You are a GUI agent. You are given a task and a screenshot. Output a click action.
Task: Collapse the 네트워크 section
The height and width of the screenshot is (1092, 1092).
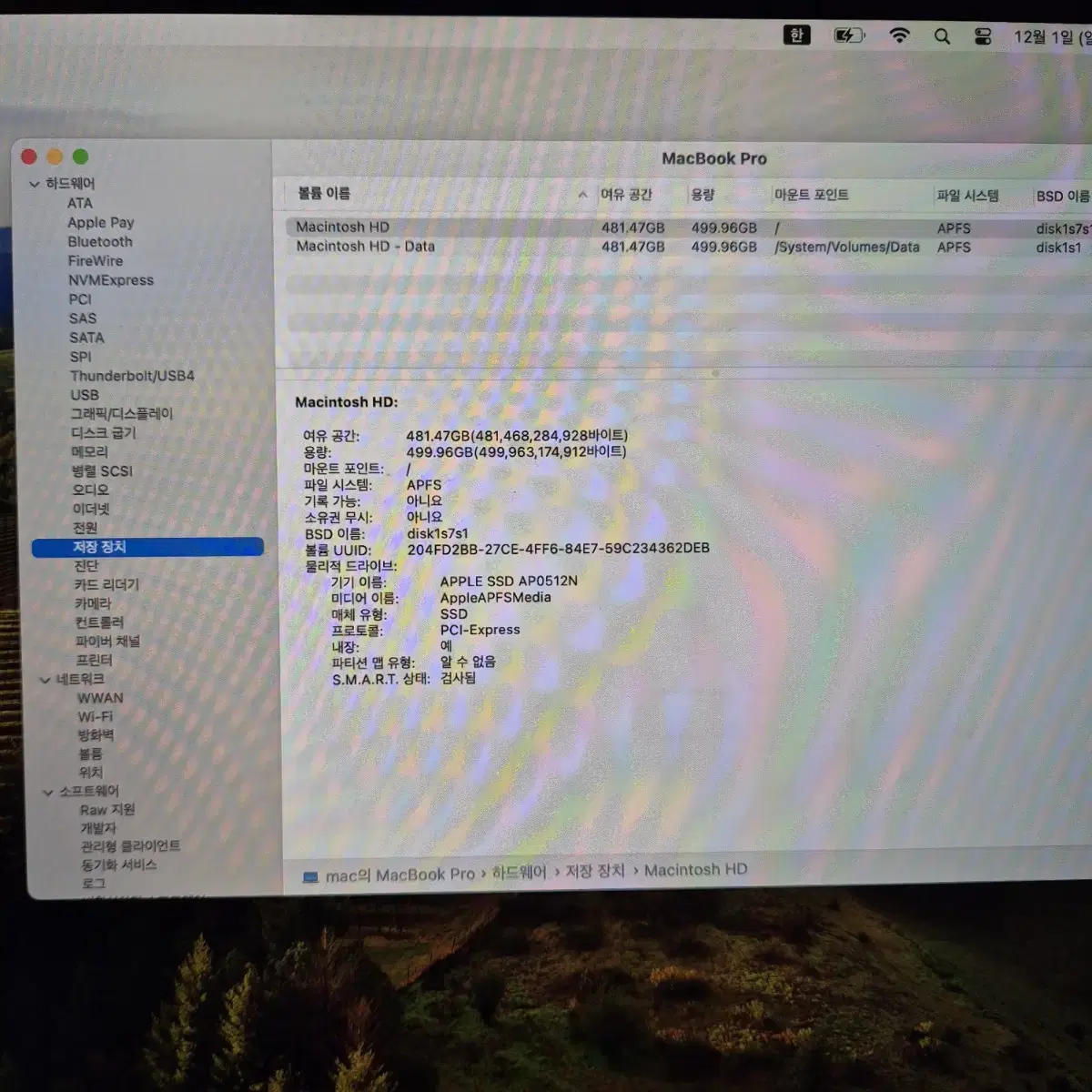pos(45,680)
